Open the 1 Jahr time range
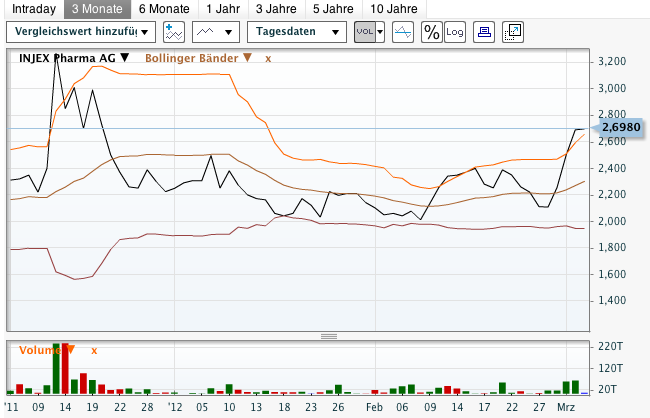 [x=223, y=9]
